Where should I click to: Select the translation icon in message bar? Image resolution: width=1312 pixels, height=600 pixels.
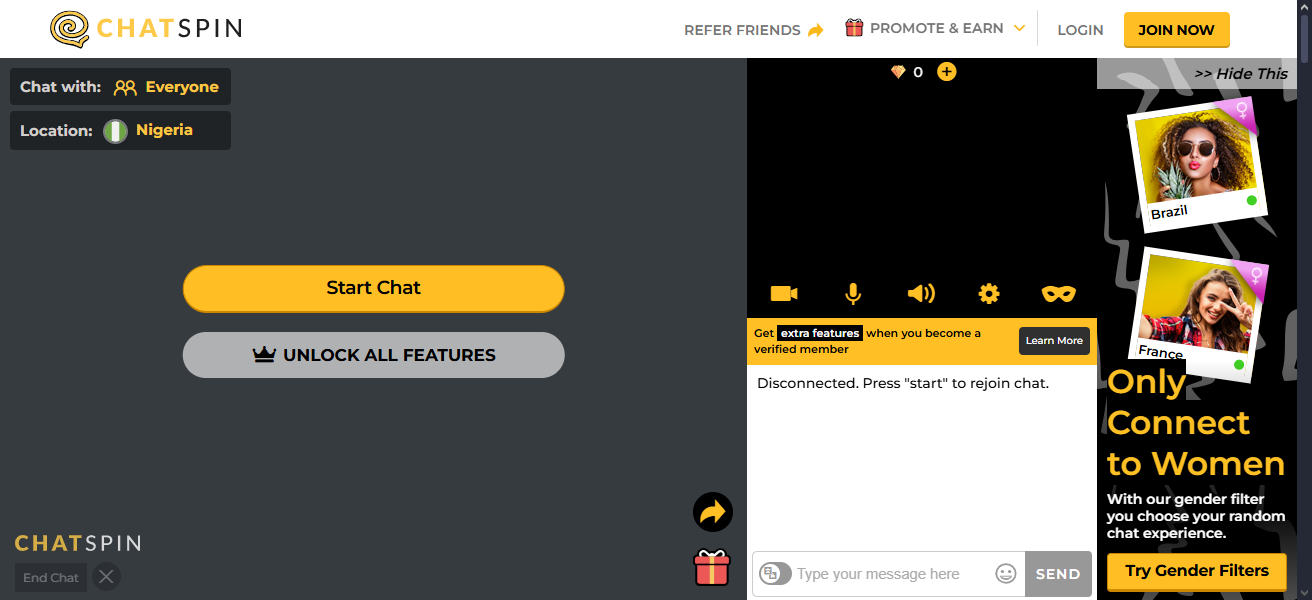(x=775, y=573)
